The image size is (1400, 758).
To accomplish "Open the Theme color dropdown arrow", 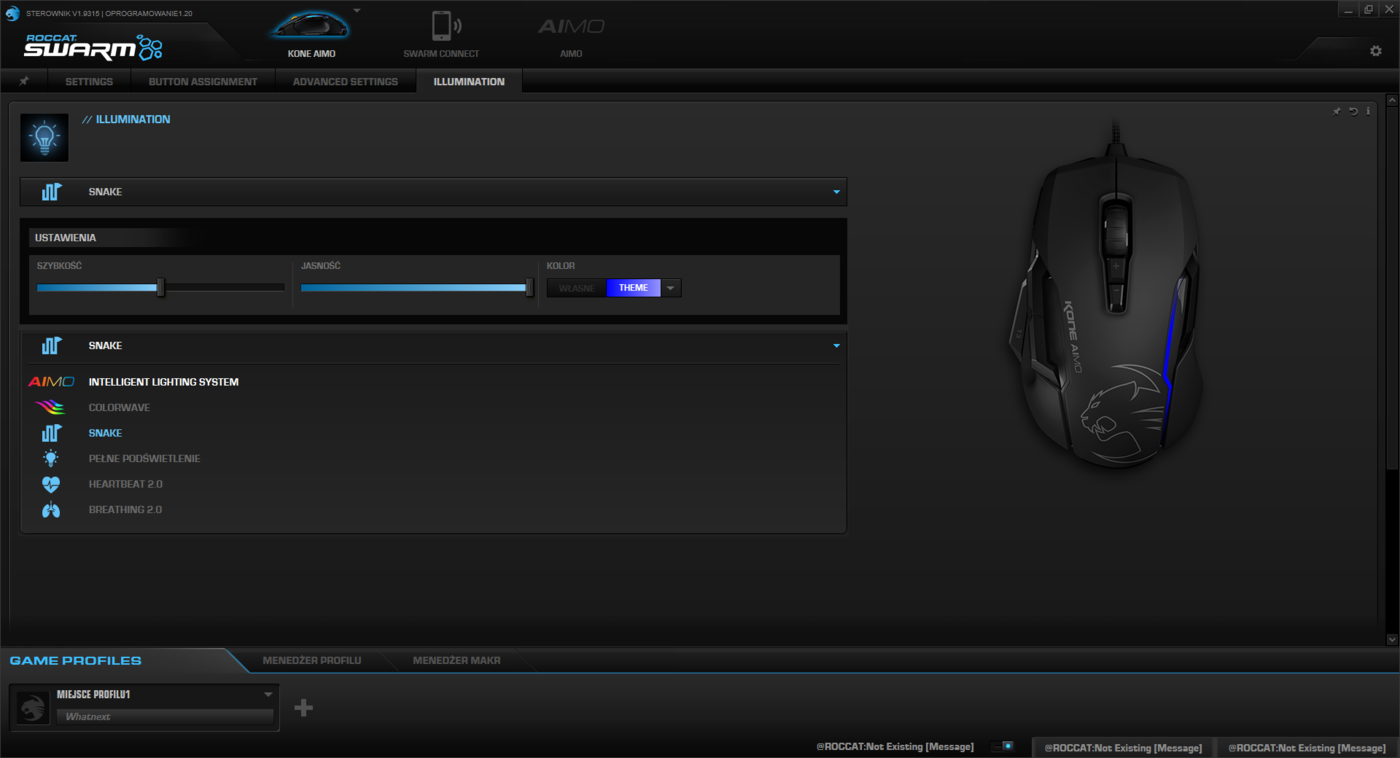I will point(671,288).
